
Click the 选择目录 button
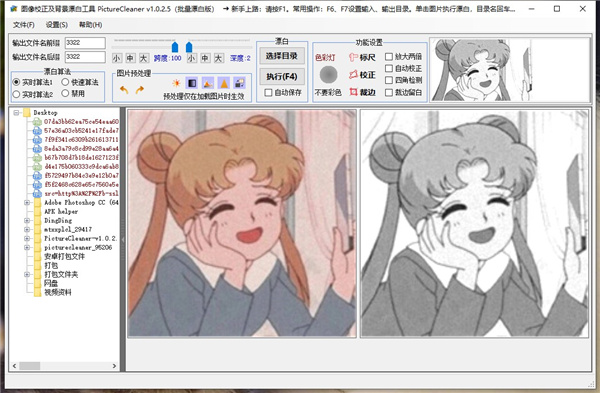click(x=282, y=56)
